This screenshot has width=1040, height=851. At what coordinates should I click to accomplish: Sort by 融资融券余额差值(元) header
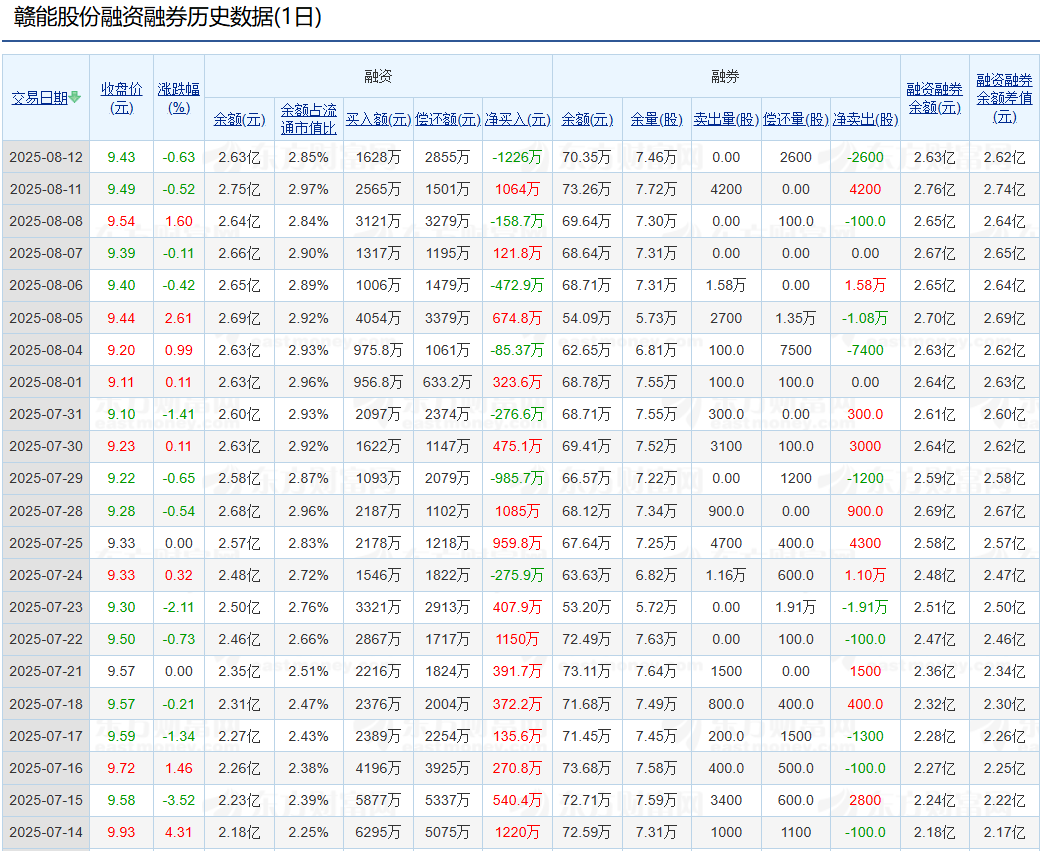pyautogui.click(x=1004, y=98)
